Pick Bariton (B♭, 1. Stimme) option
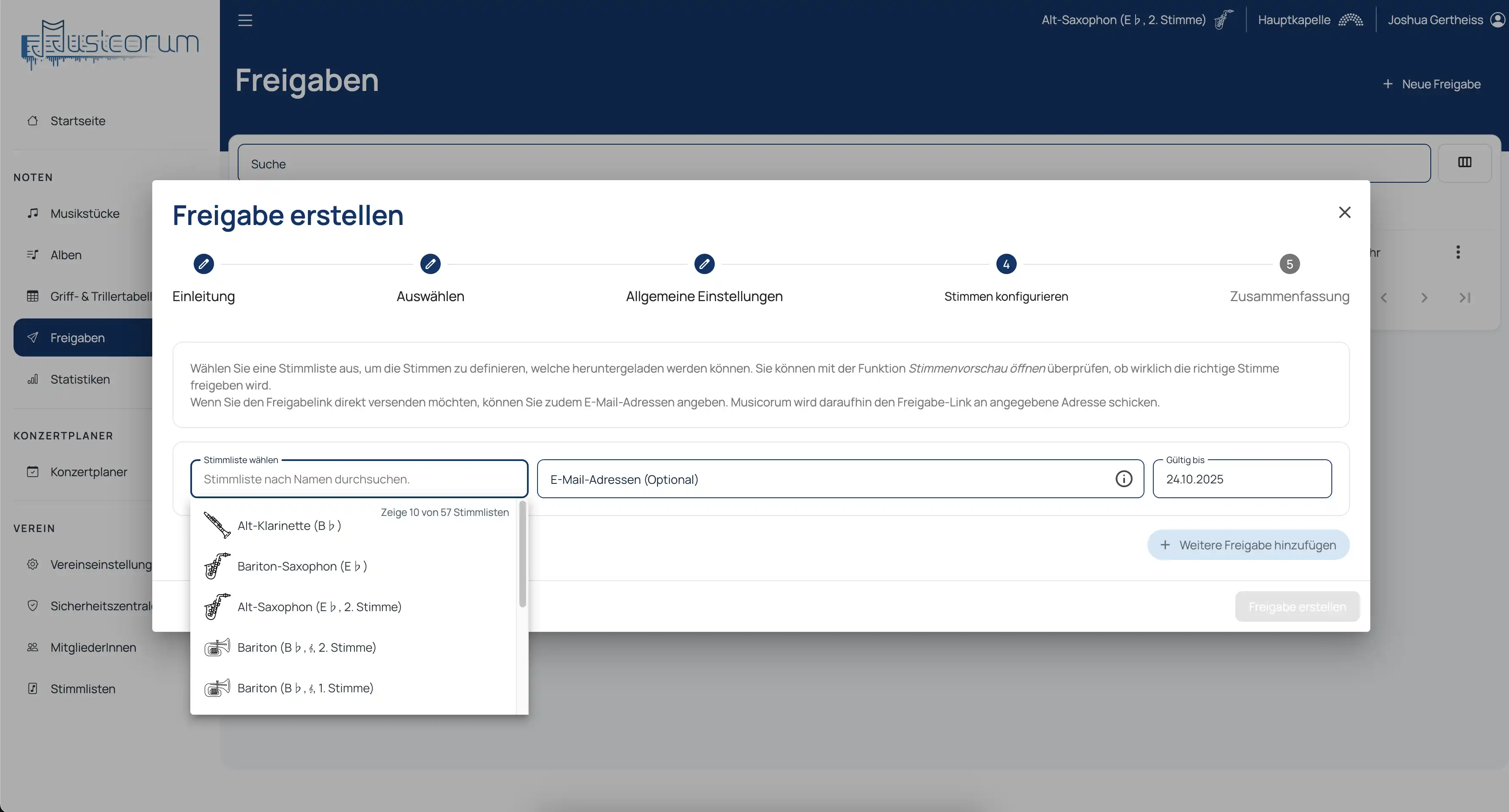1509x812 pixels. [x=305, y=688]
